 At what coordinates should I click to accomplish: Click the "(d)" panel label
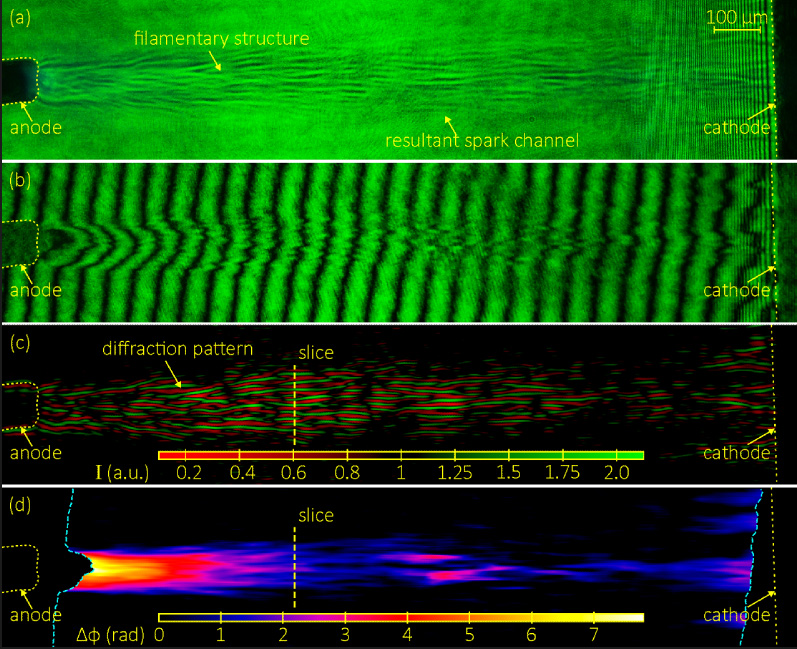[x=20, y=506]
